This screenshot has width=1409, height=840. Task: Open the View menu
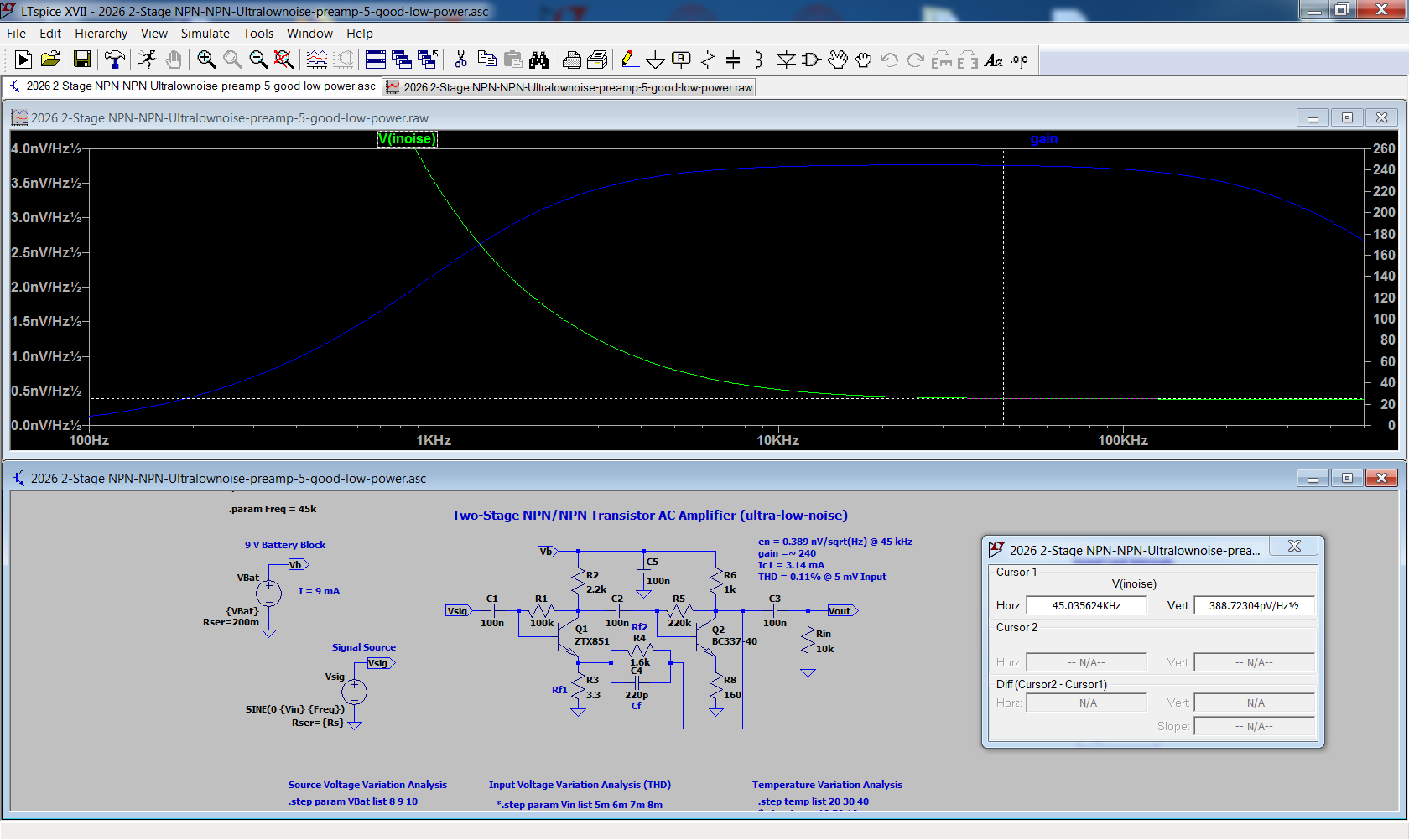click(x=153, y=34)
